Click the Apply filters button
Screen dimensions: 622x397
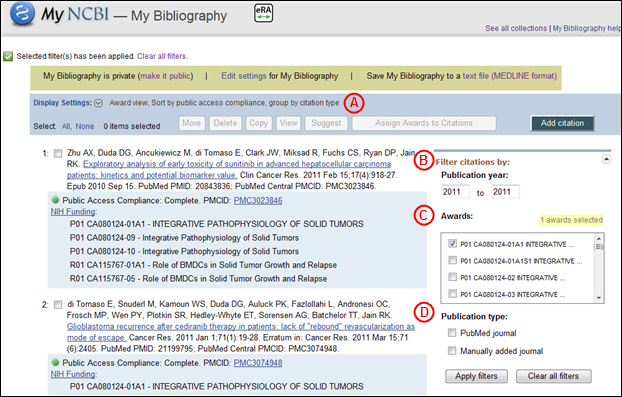pyautogui.click(x=476, y=376)
